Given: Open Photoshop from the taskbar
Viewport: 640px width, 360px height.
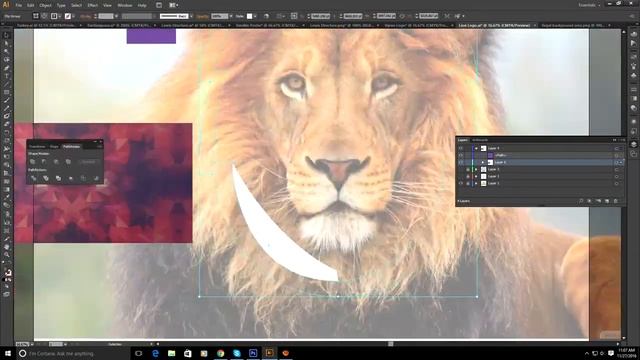Looking at the screenshot, I should coord(253,353).
